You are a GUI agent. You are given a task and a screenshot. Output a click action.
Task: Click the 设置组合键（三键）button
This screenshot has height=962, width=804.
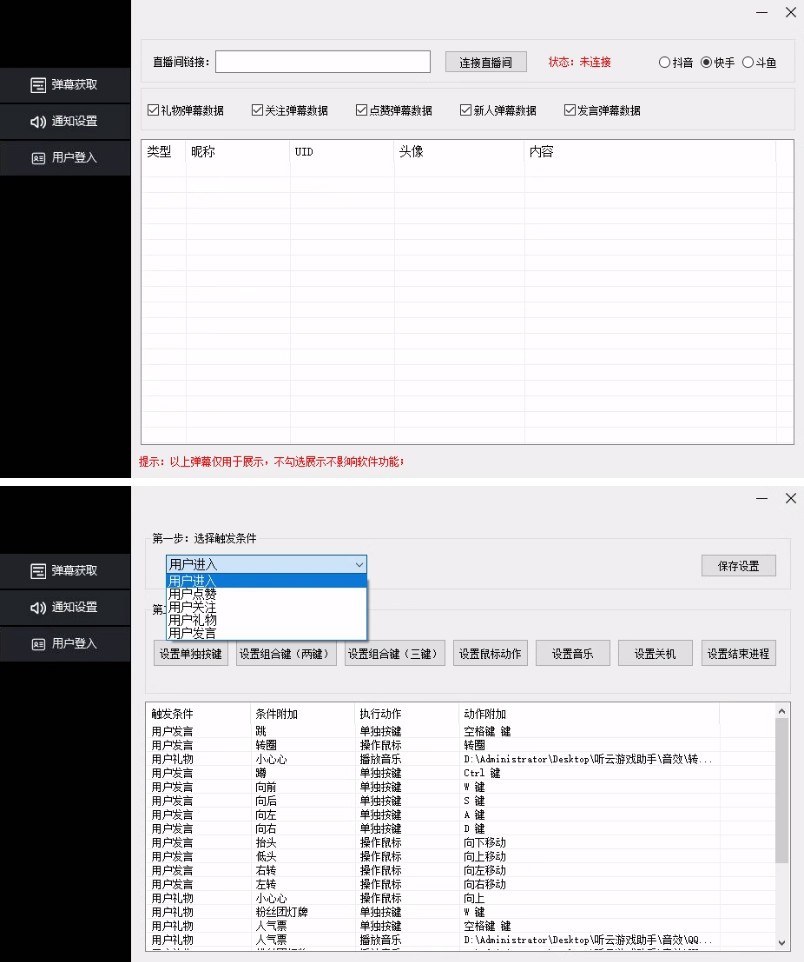coord(395,653)
